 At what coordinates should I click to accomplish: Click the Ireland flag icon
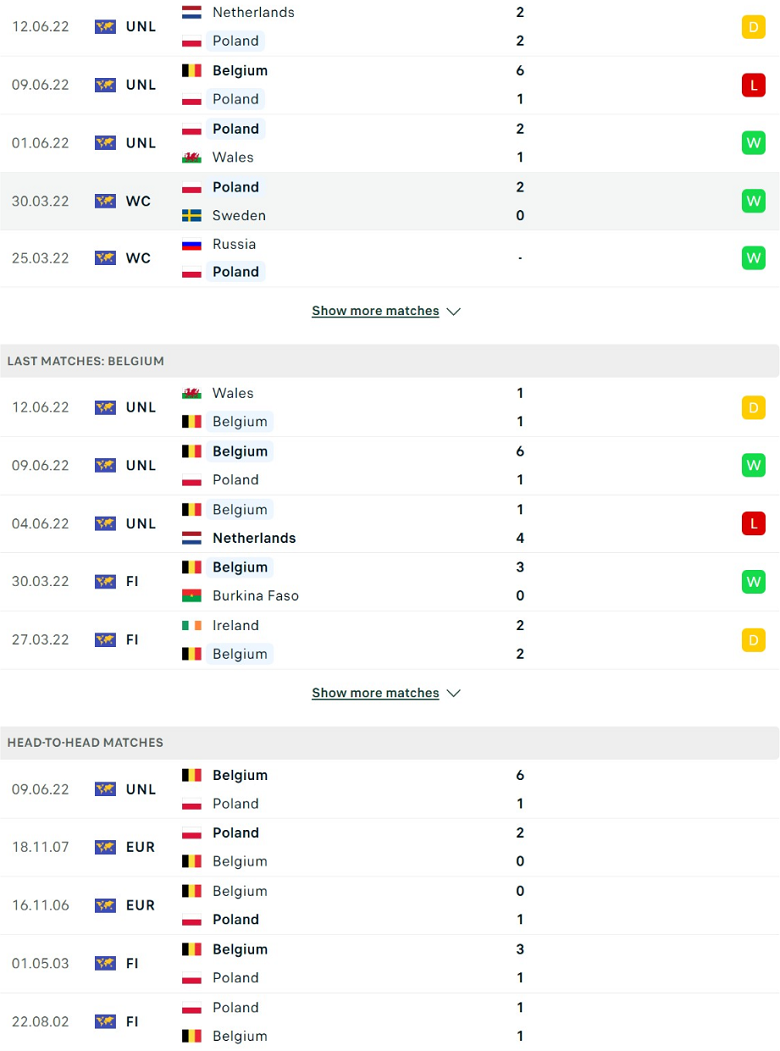pyautogui.click(x=192, y=625)
